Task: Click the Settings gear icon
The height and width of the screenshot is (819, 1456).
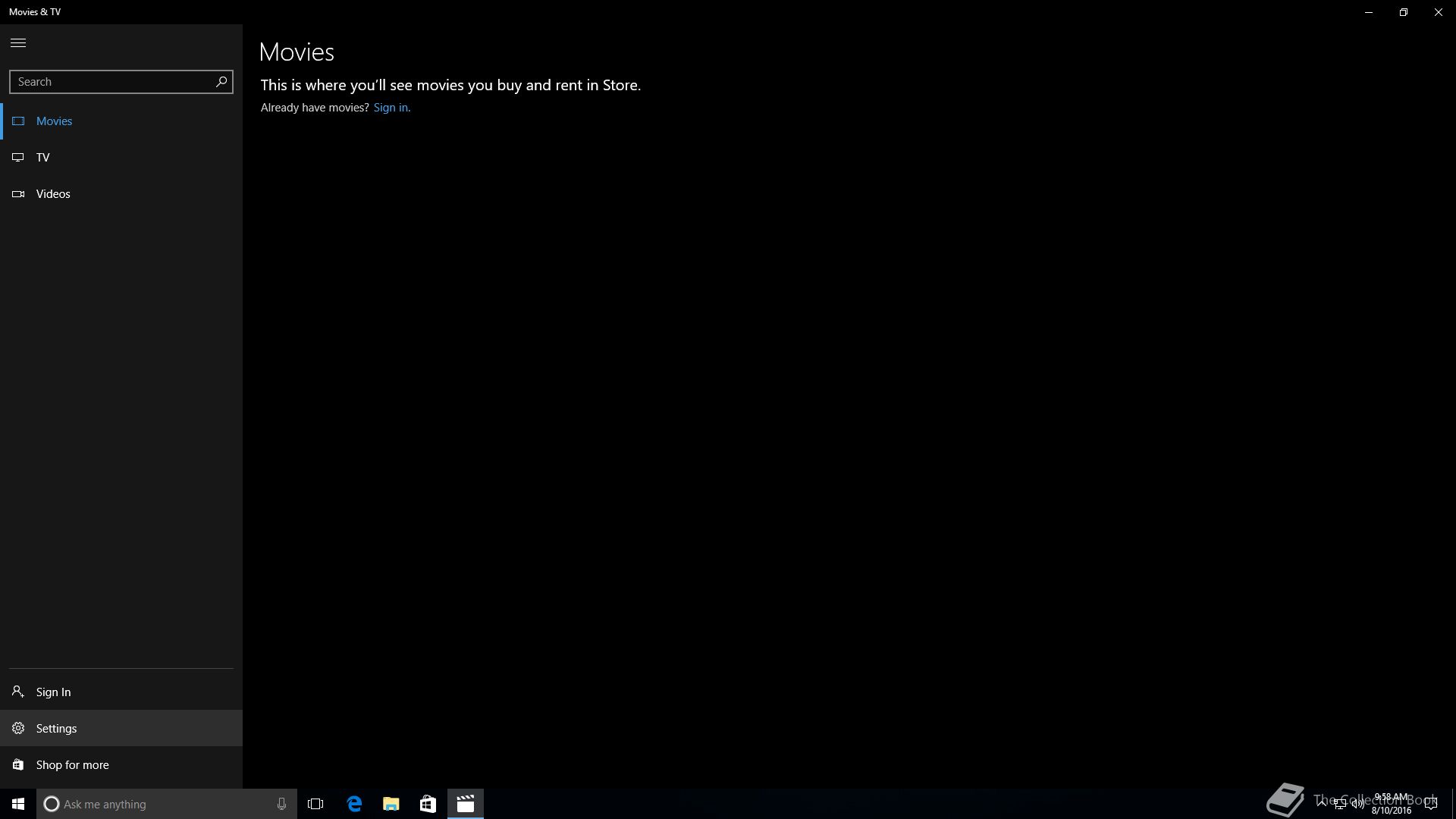Action: (18, 728)
